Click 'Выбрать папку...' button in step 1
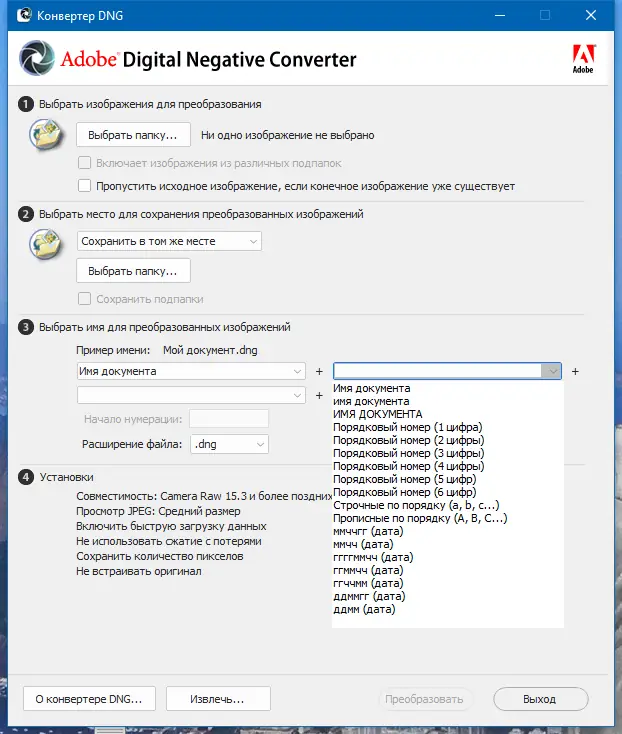622x734 pixels. [x=133, y=135]
